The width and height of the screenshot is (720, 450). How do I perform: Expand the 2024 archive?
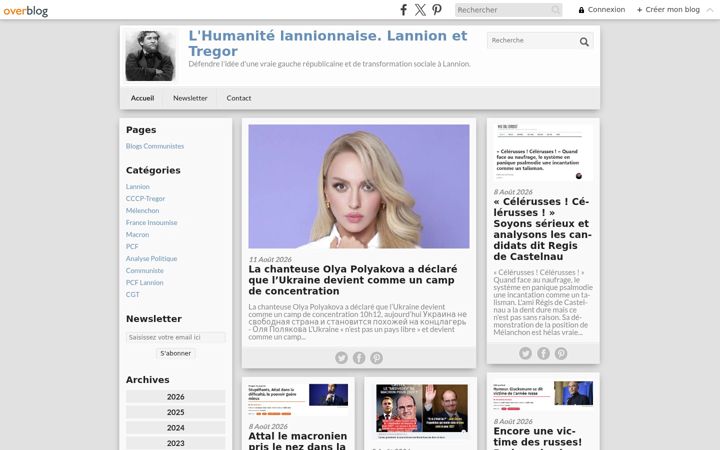(x=175, y=428)
